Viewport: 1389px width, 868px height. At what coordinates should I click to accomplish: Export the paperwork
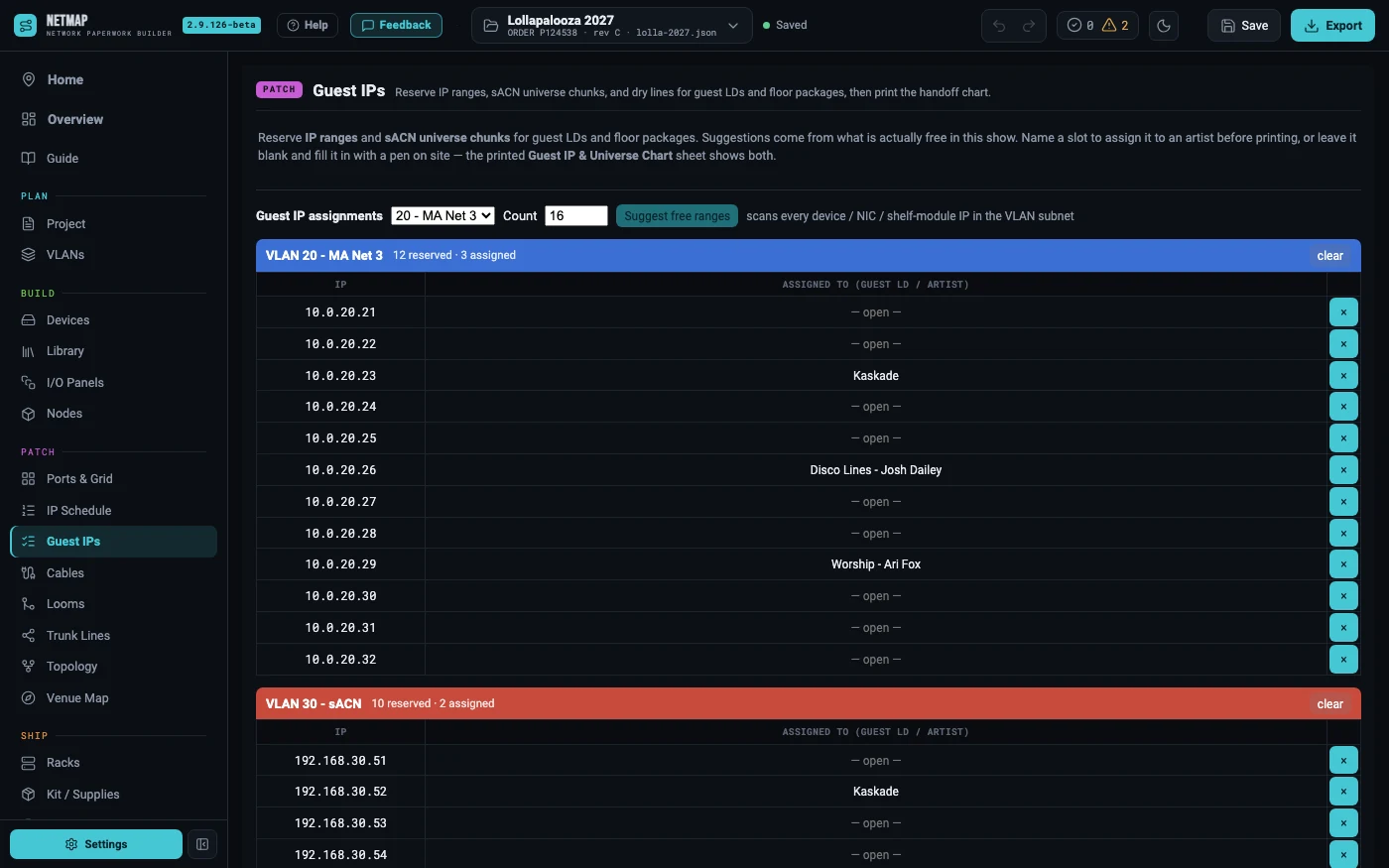click(x=1332, y=26)
